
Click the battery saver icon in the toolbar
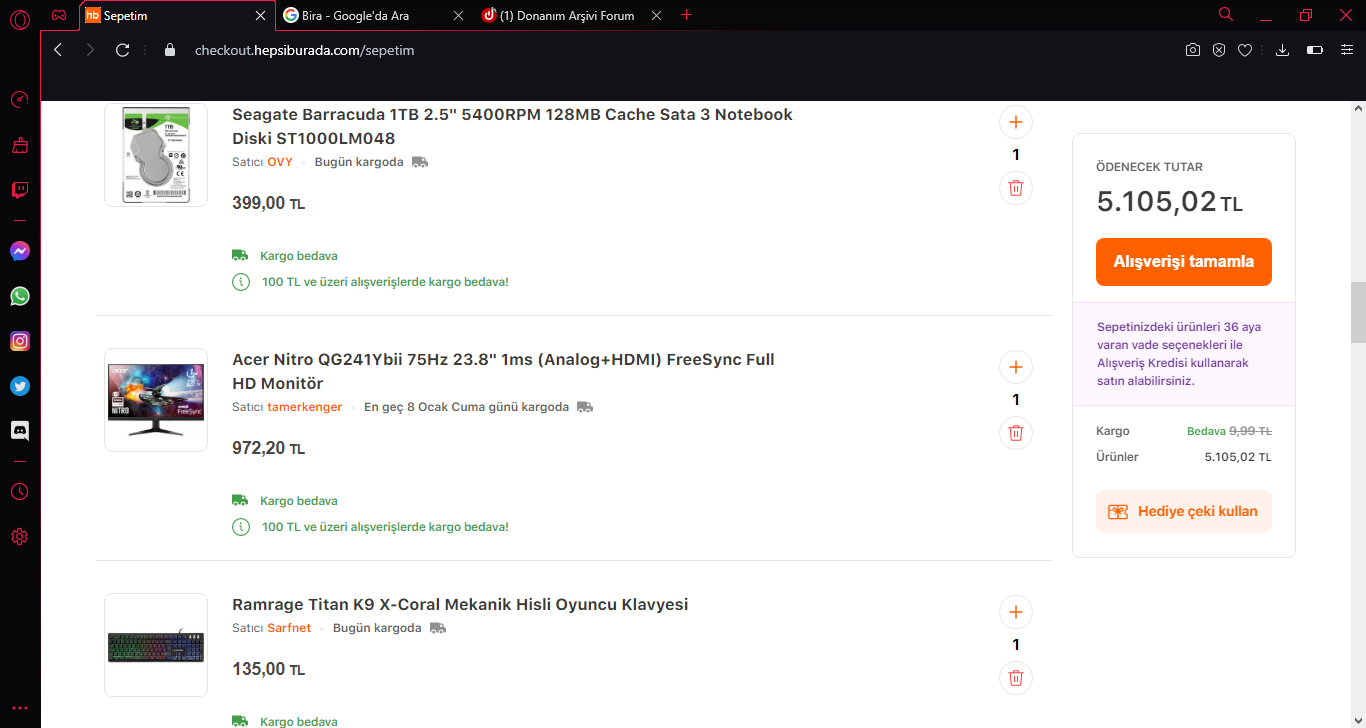[1315, 50]
